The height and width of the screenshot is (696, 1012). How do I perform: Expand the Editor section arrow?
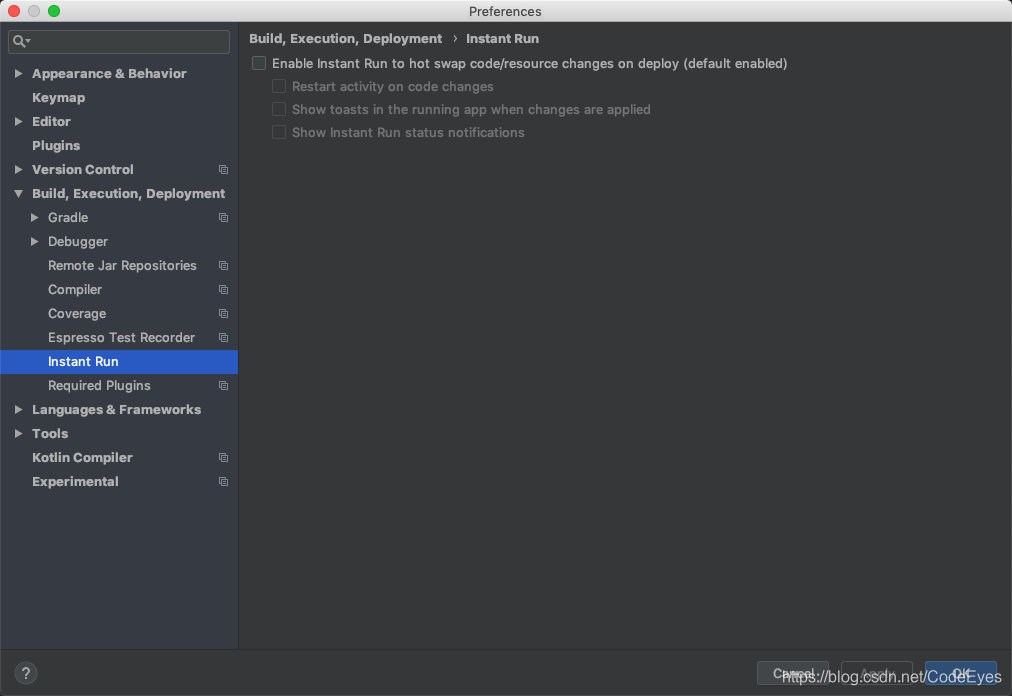coord(19,121)
